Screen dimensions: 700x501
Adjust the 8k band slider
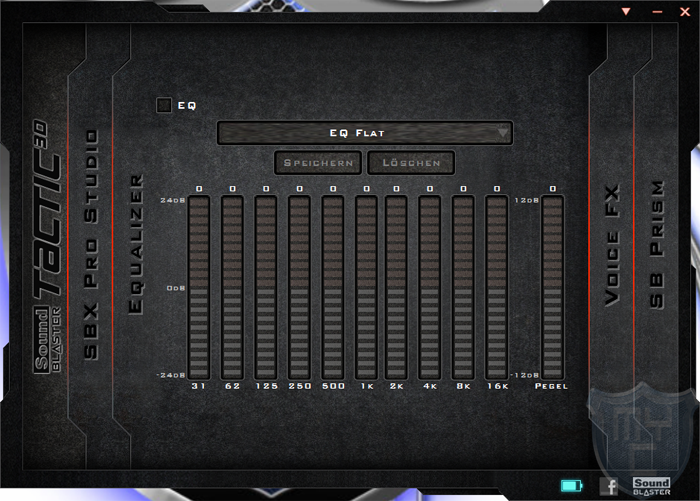click(463, 287)
